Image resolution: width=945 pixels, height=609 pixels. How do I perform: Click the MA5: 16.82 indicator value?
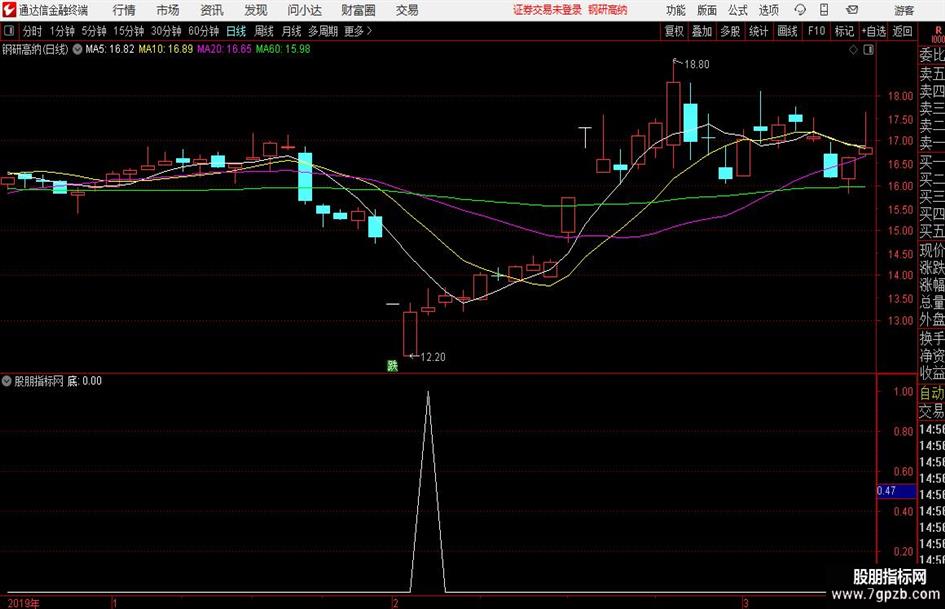pos(110,49)
